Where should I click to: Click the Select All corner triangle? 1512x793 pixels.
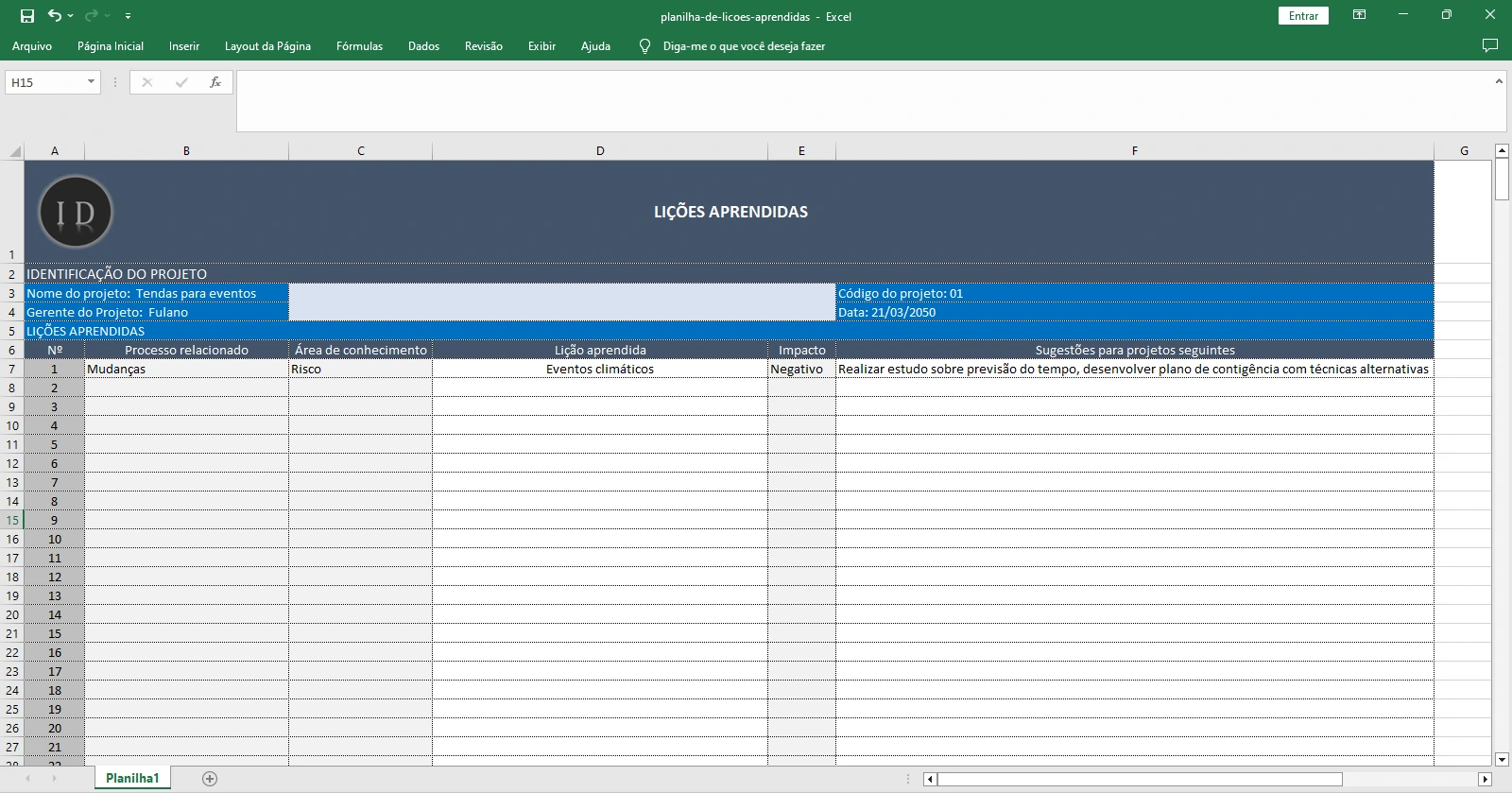click(14, 151)
